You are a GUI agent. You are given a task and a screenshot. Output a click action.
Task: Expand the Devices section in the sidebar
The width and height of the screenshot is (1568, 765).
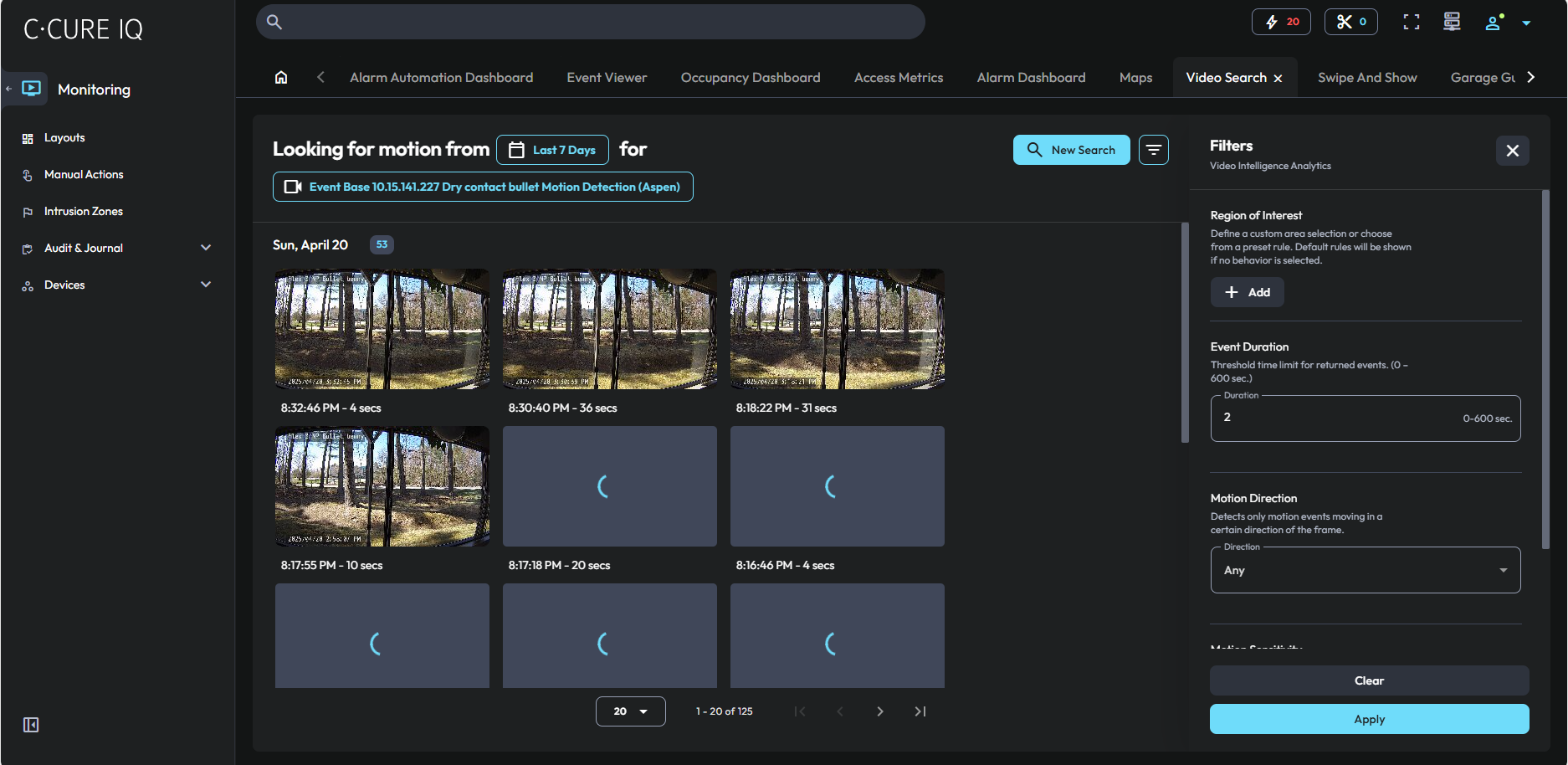206,285
